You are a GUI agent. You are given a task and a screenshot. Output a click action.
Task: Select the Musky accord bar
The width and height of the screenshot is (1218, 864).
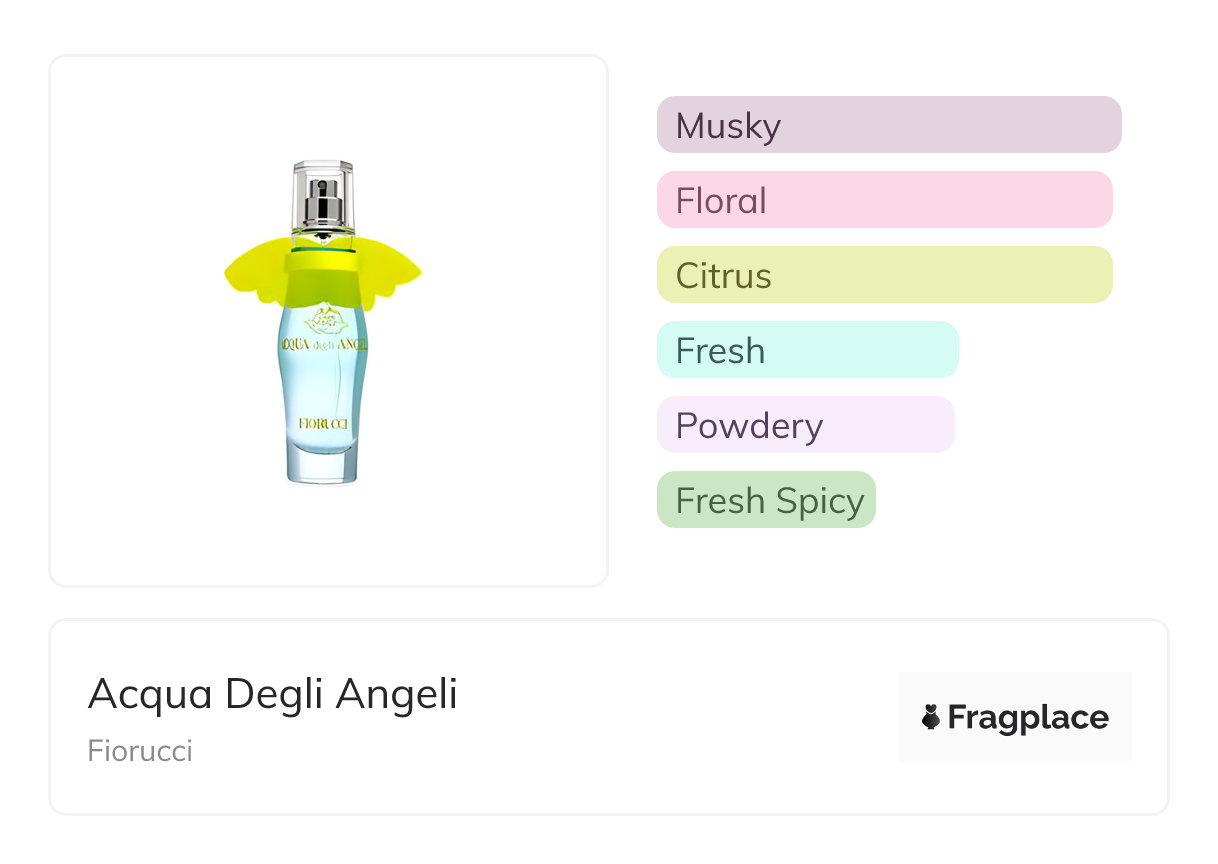888,125
